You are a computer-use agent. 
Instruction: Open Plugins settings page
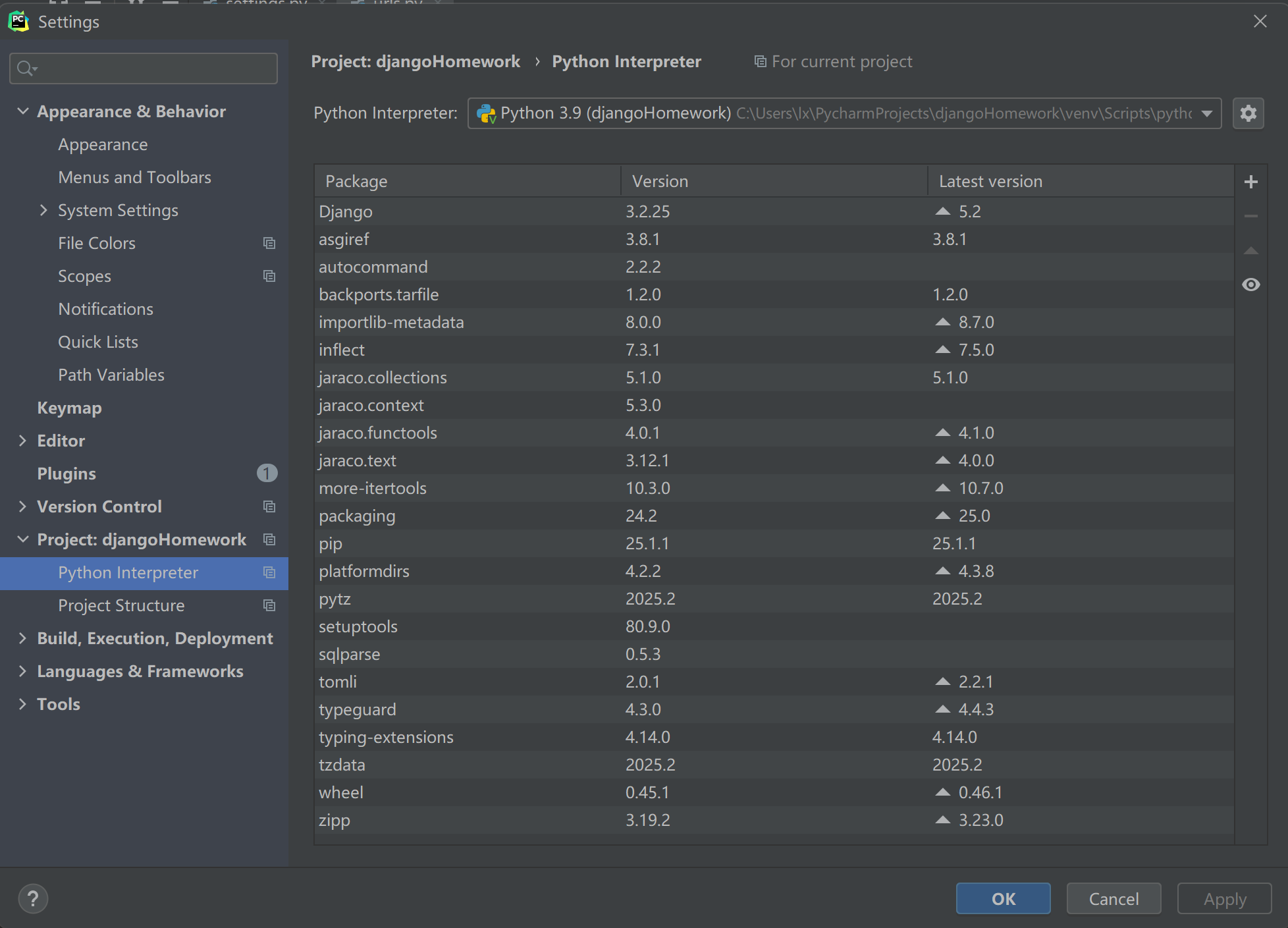[x=67, y=474]
